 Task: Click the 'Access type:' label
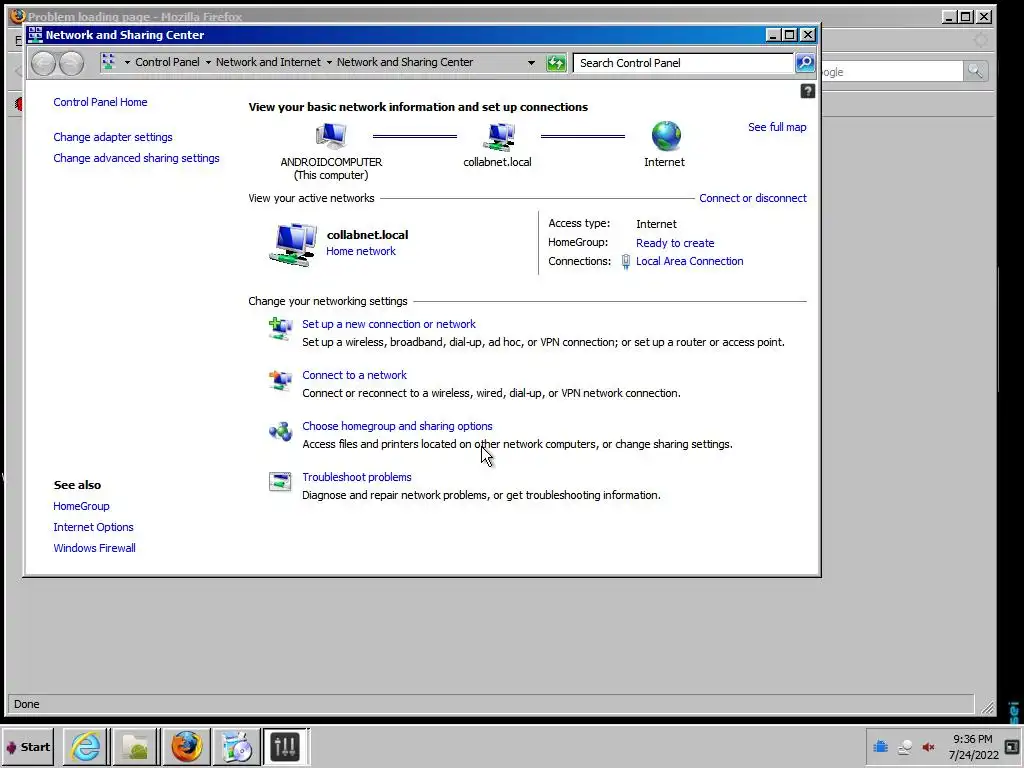tap(579, 223)
